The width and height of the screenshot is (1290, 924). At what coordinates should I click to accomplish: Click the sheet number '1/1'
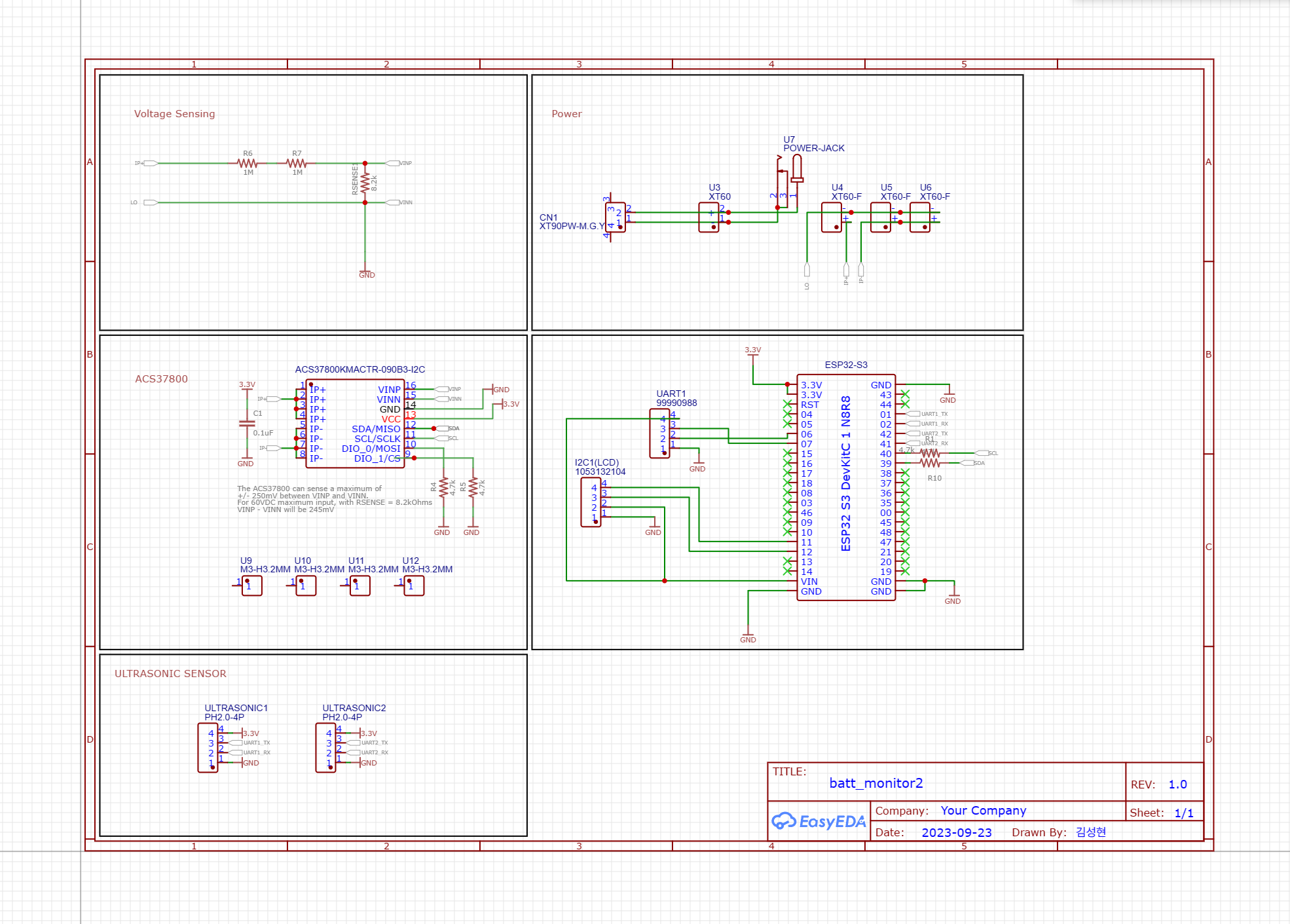pos(1184,813)
